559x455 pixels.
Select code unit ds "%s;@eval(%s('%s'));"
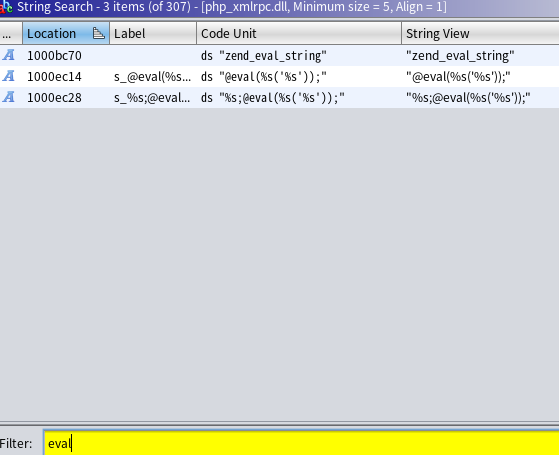tap(273, 98)
